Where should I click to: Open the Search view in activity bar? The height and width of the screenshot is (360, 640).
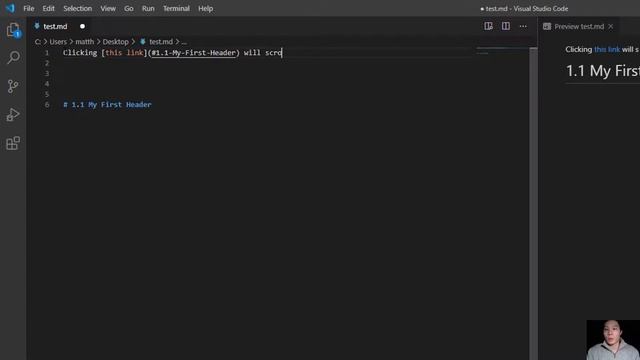[x=13, y=58]
